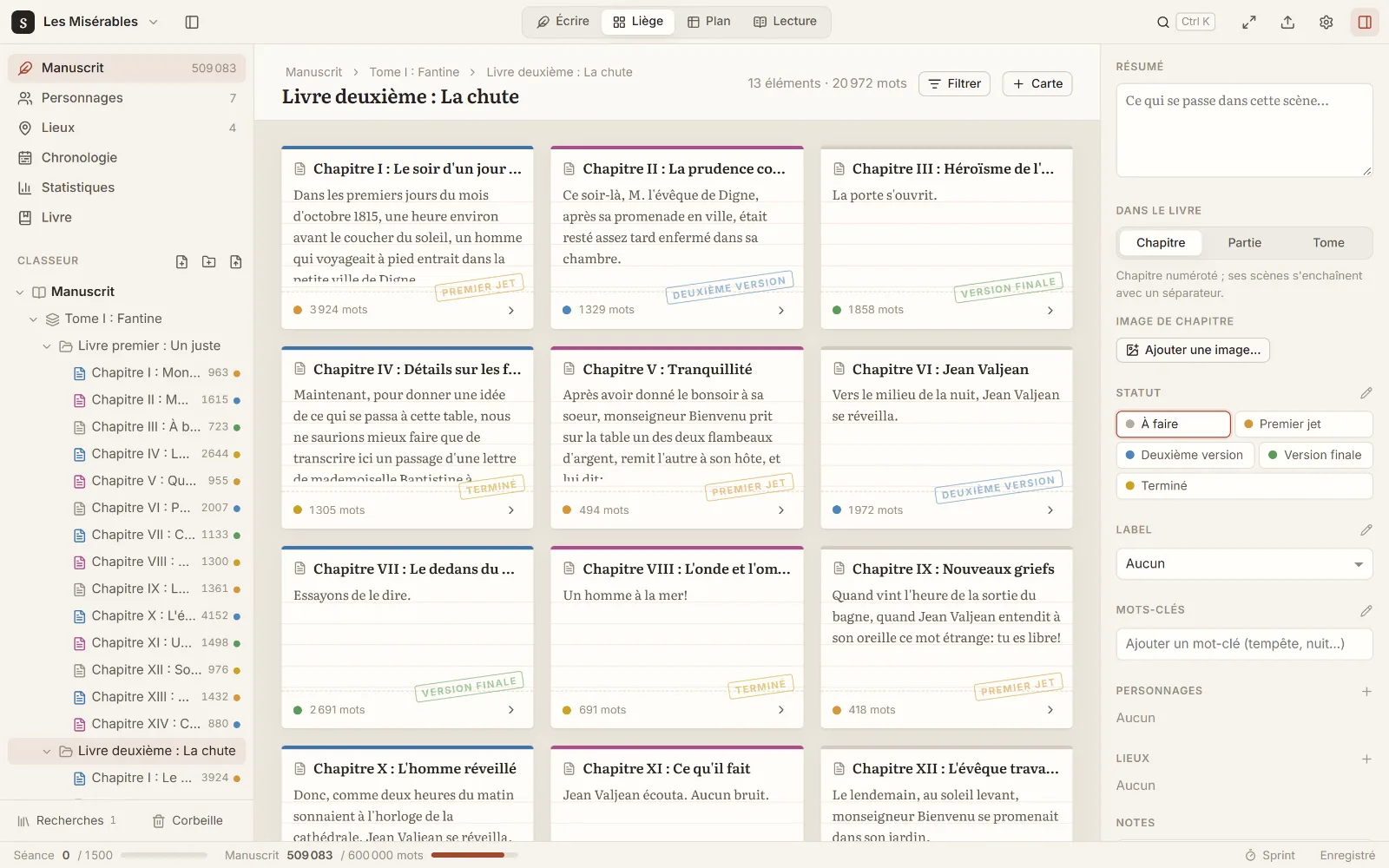Click new document icon in Classeur header
This screenshot has height=868, width=1389.
click(x=181, y=261)
